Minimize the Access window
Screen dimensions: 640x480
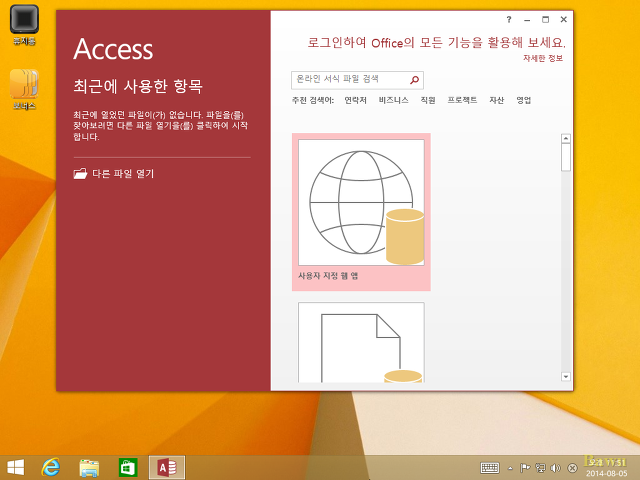[527, 20]
